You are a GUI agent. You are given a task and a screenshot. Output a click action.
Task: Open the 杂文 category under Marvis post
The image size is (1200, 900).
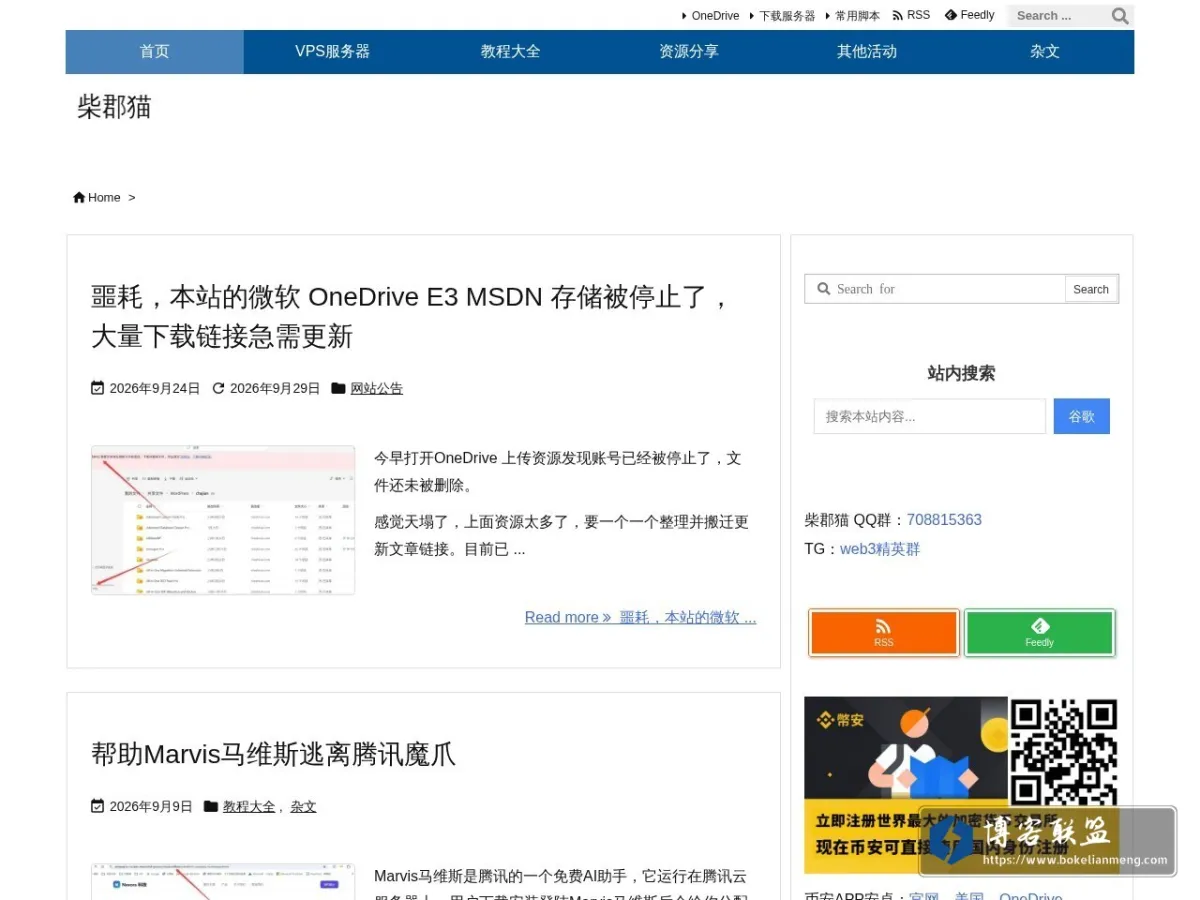pyautogui.click(x=303, y=807)
